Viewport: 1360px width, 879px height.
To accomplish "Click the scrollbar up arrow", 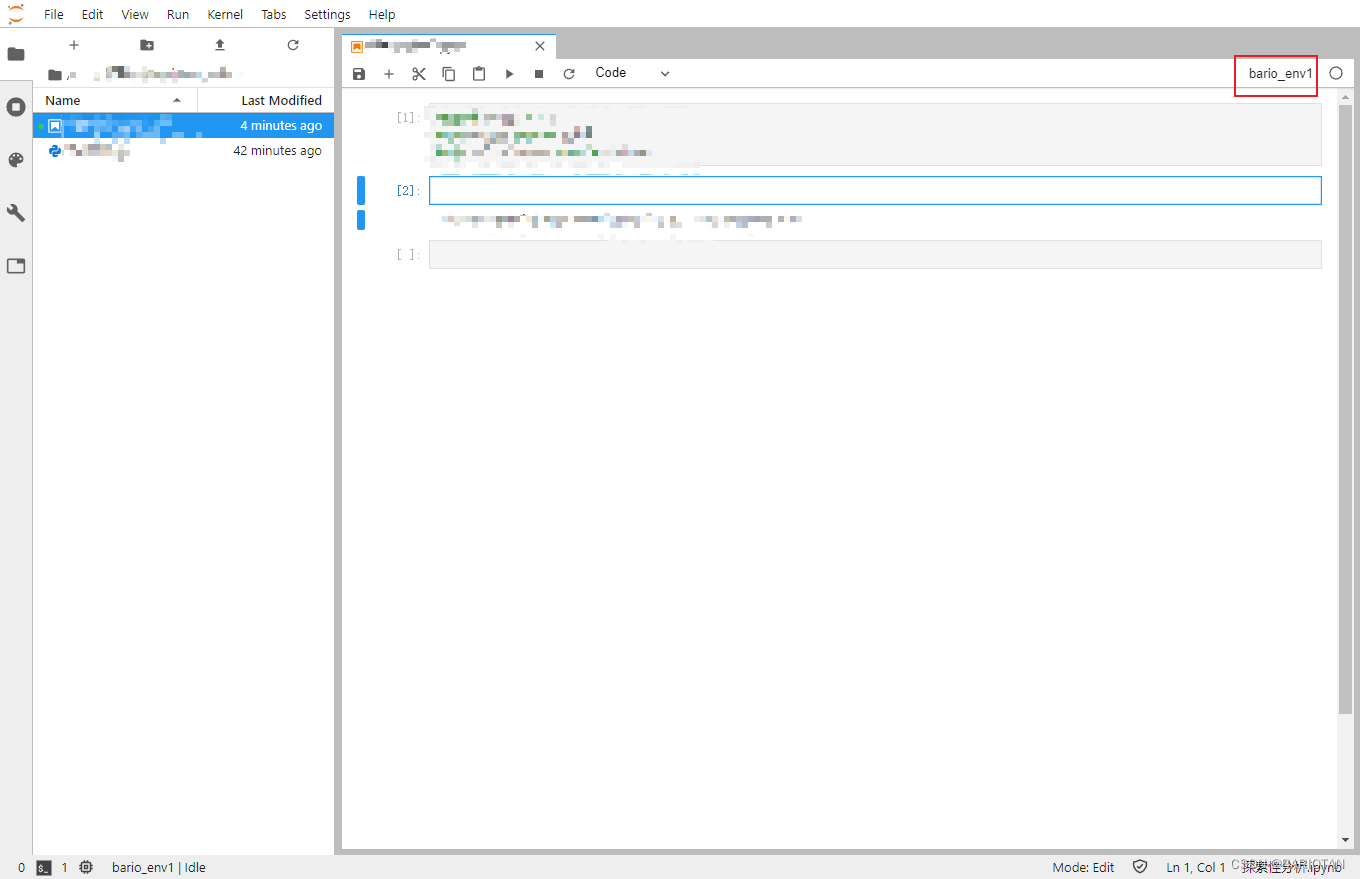I will (x=1345, y=95).
